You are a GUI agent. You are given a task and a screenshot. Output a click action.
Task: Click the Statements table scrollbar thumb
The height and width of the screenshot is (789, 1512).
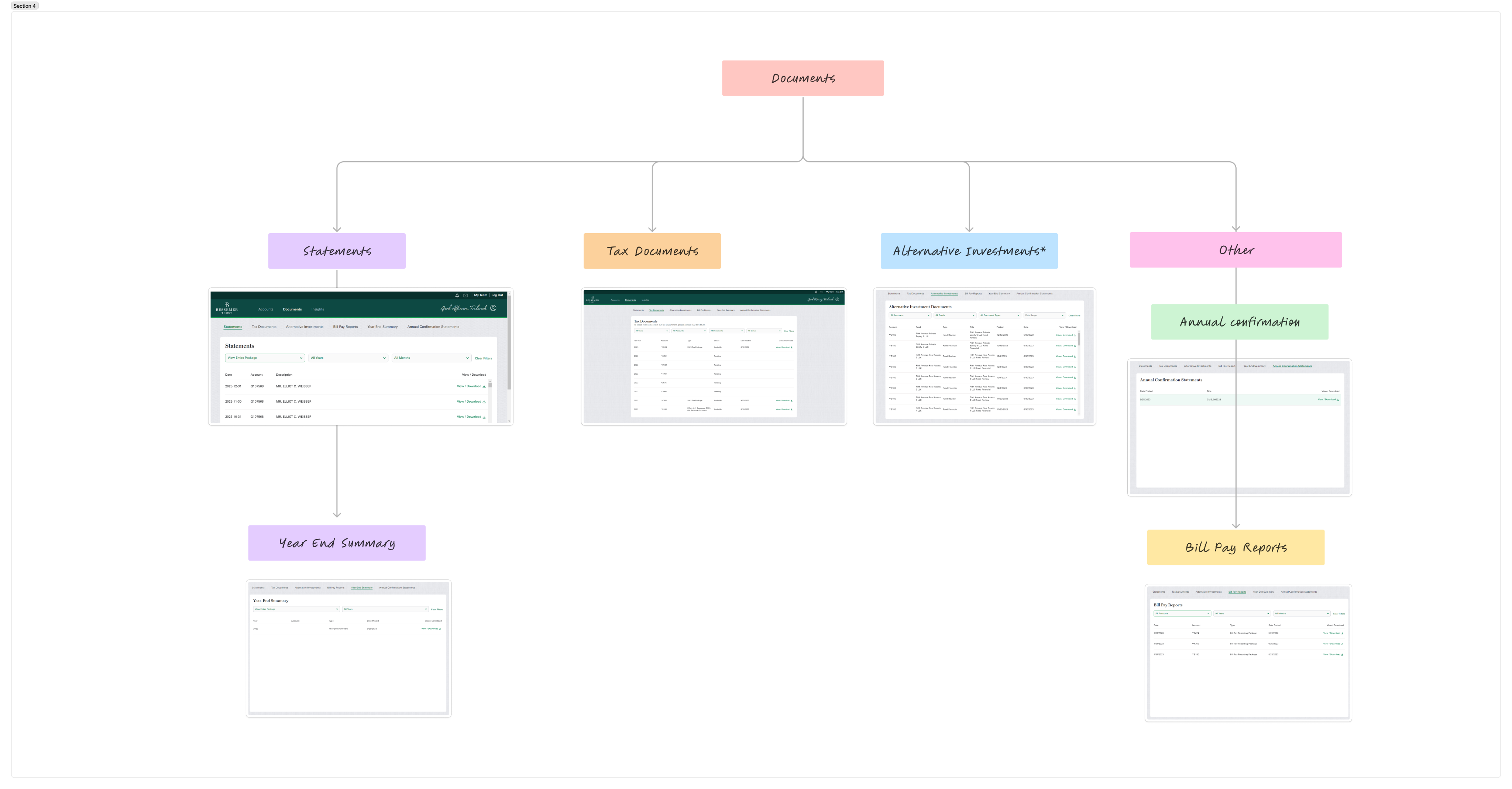tap(490, 385)
